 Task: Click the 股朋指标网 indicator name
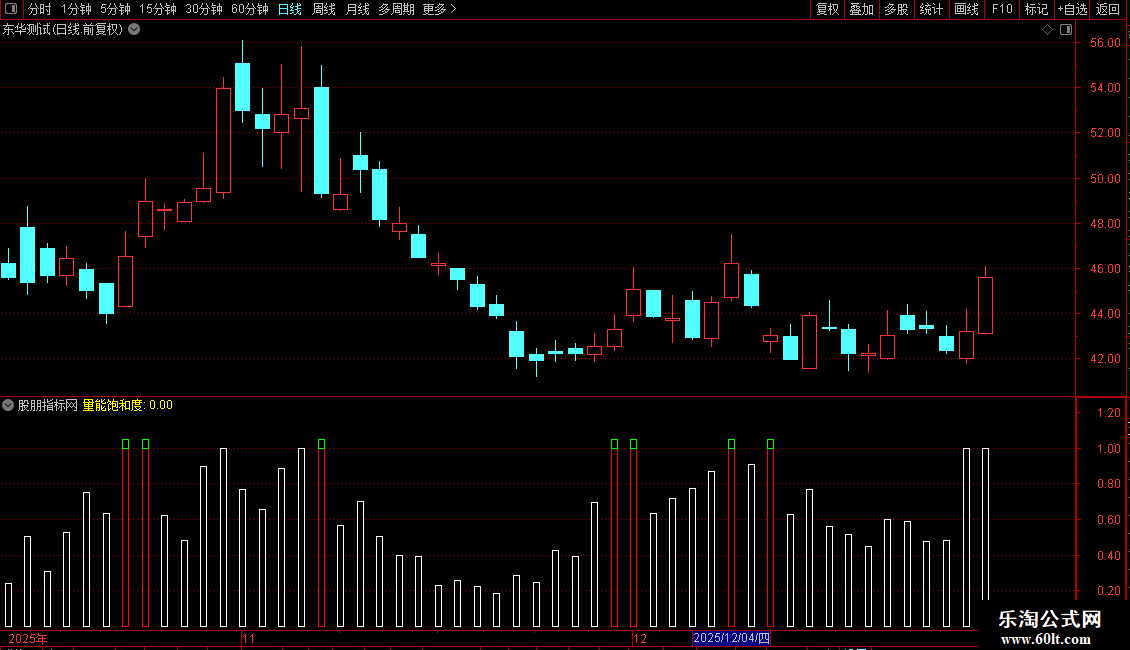[48, 405]
